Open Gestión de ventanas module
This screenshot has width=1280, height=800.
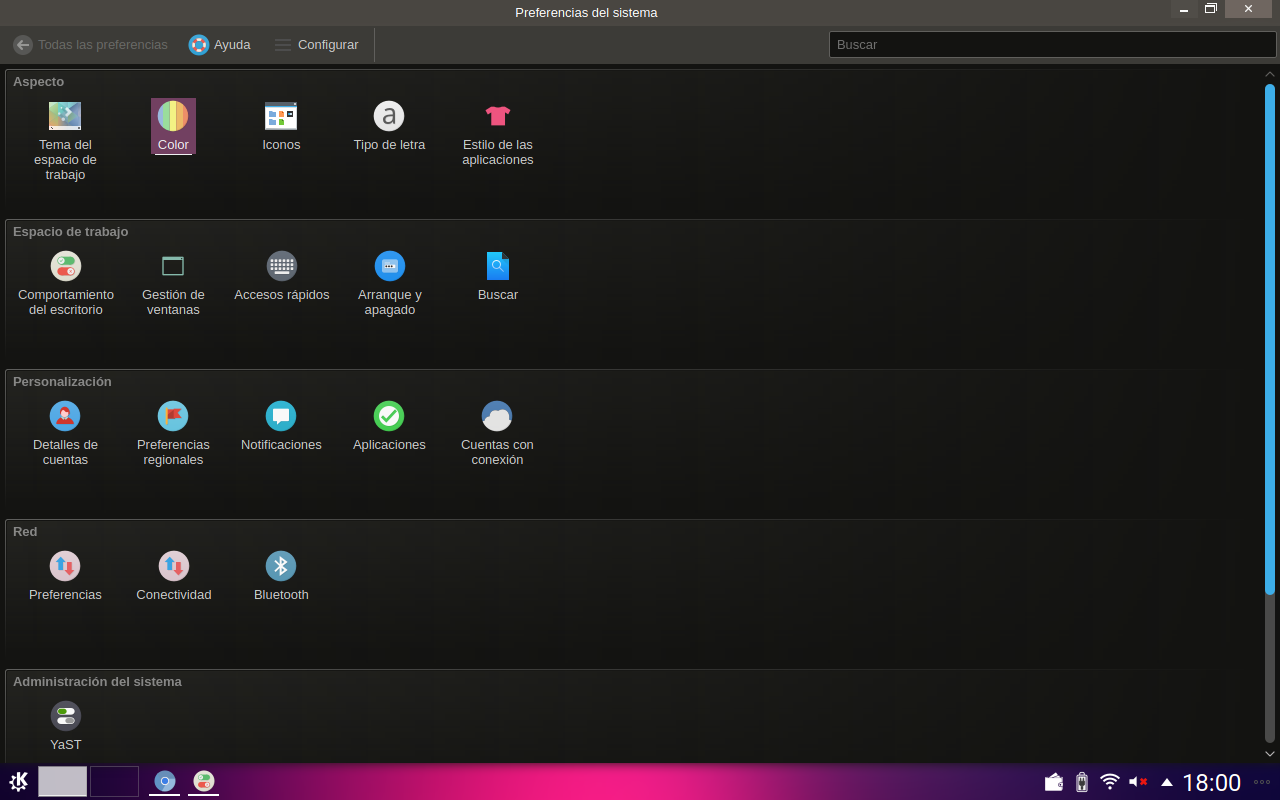coord(173,283)
